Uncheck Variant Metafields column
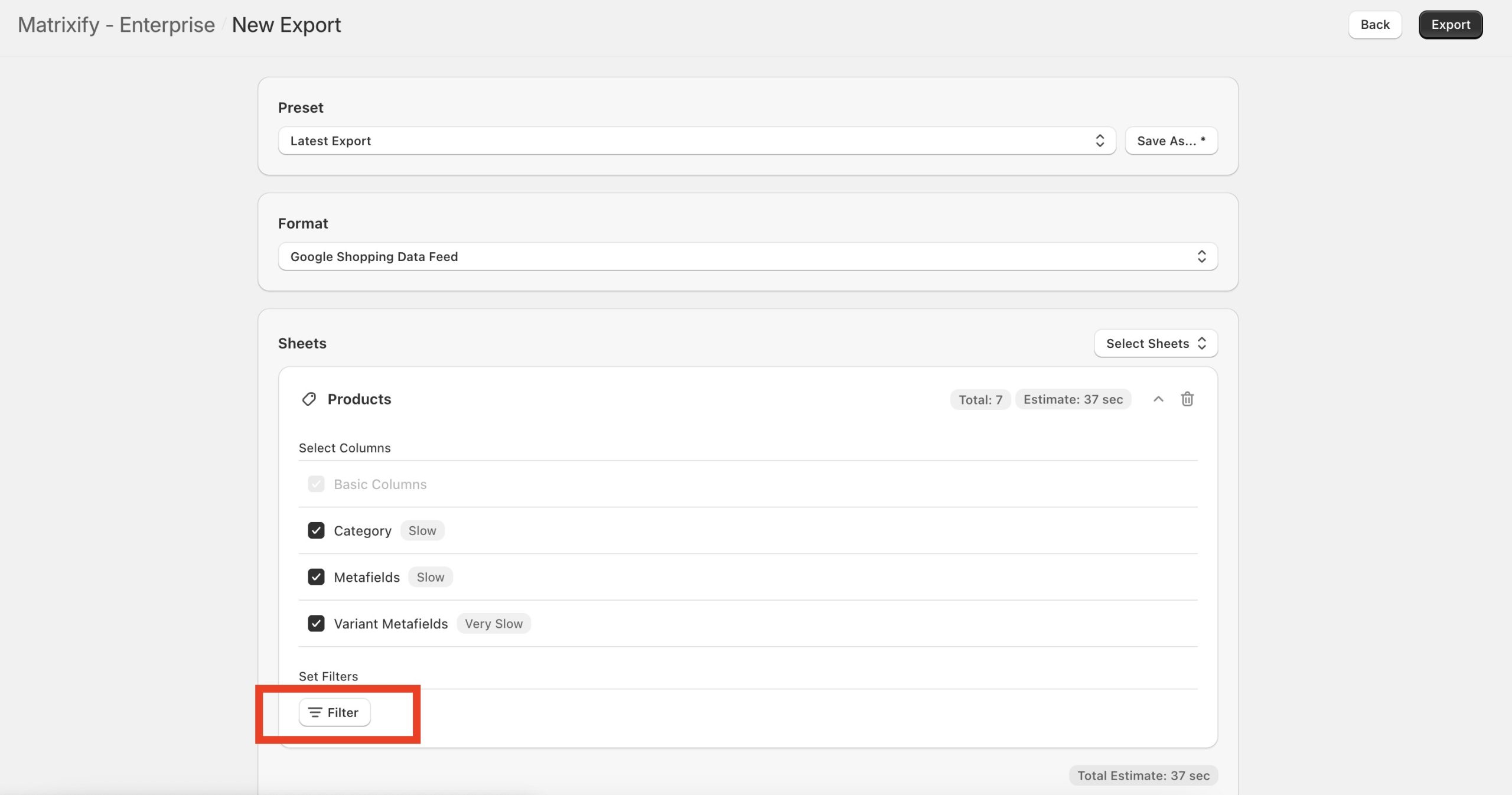 tap(317, 624)
